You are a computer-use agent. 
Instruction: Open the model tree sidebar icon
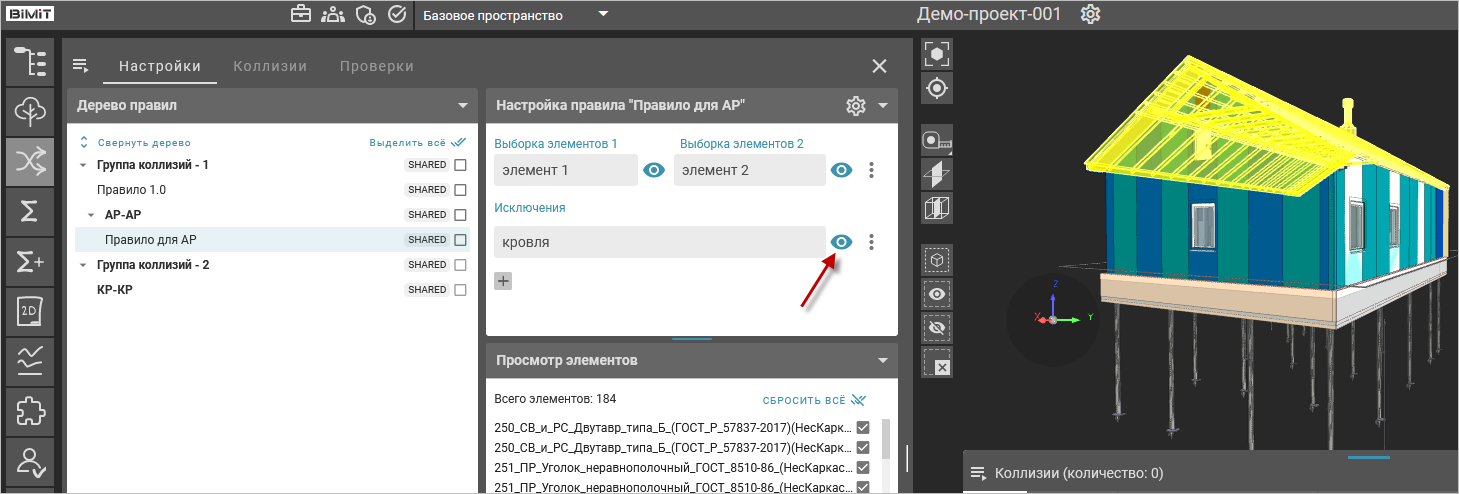[x=30, y=62]
